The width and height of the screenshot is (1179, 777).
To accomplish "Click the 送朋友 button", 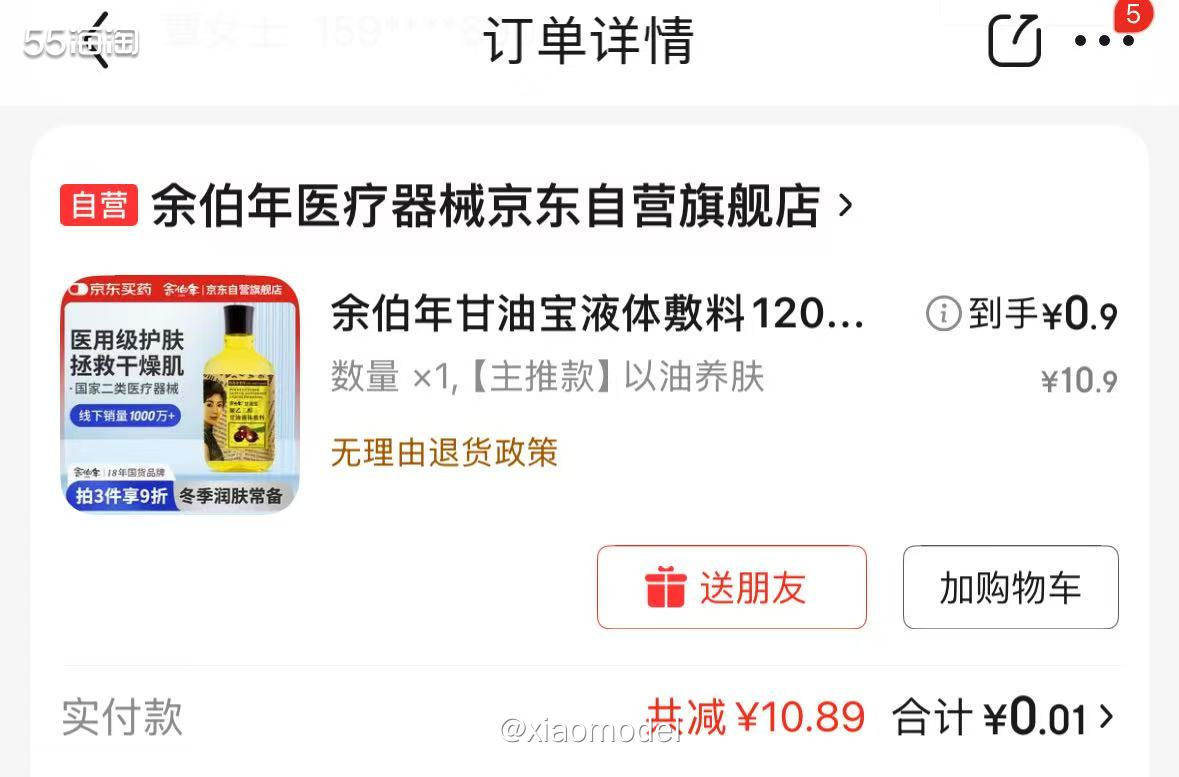I will [732, 587].
